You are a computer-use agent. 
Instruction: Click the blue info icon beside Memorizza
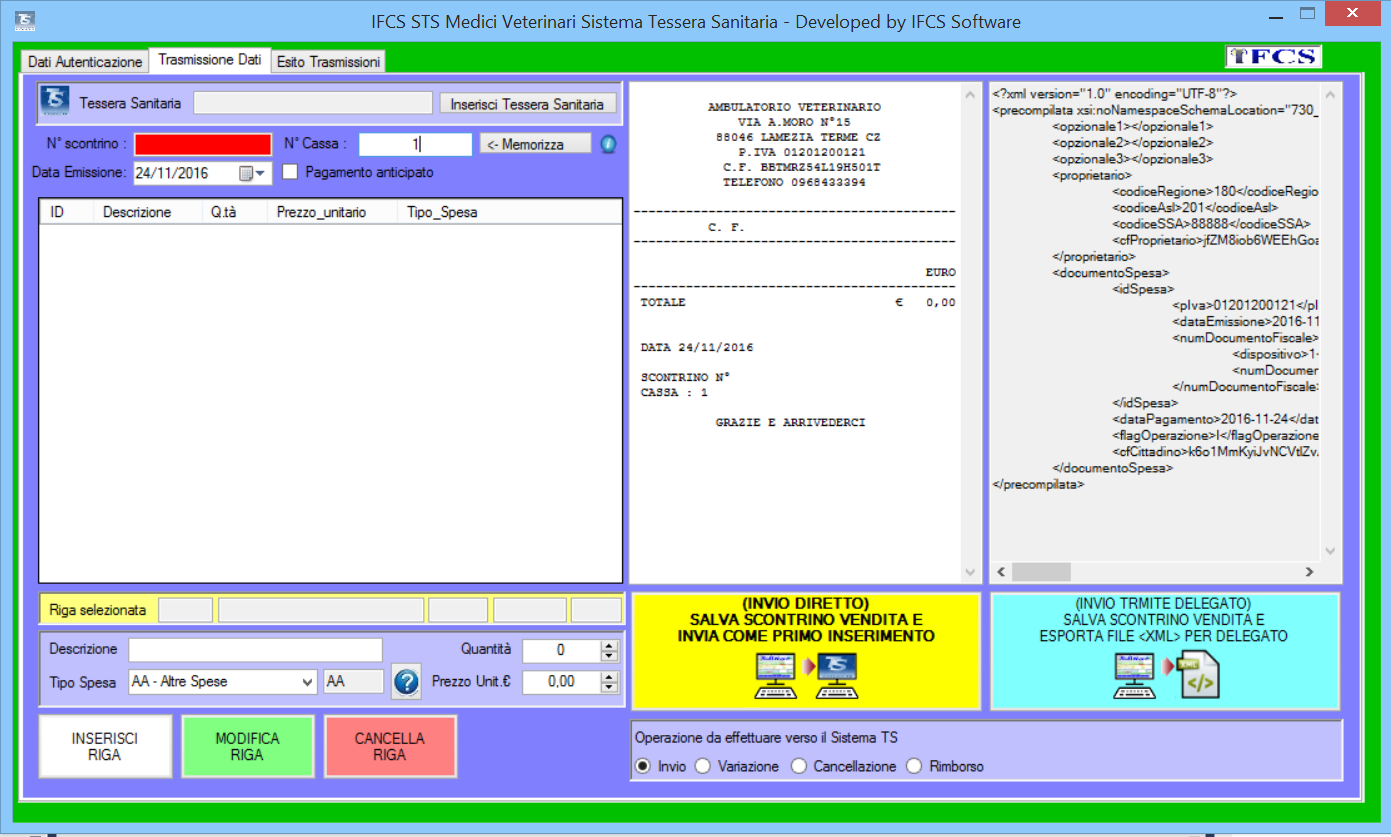coord(608,144)
